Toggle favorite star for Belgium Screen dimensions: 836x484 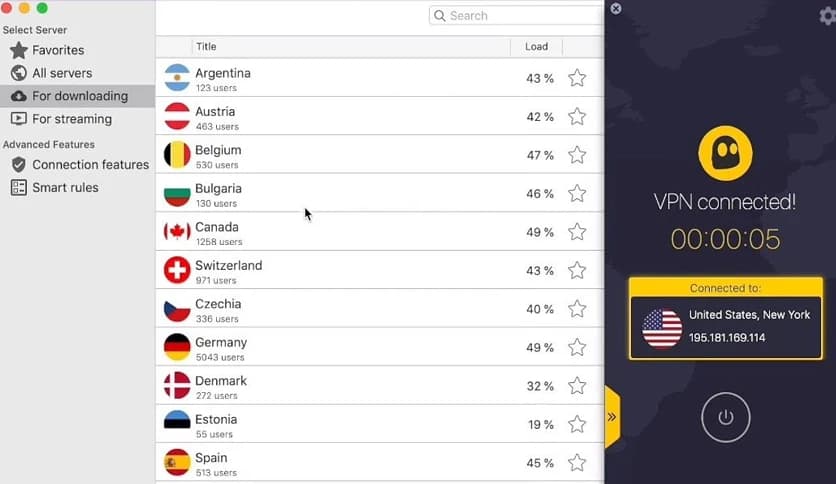[x=577, y=155]
